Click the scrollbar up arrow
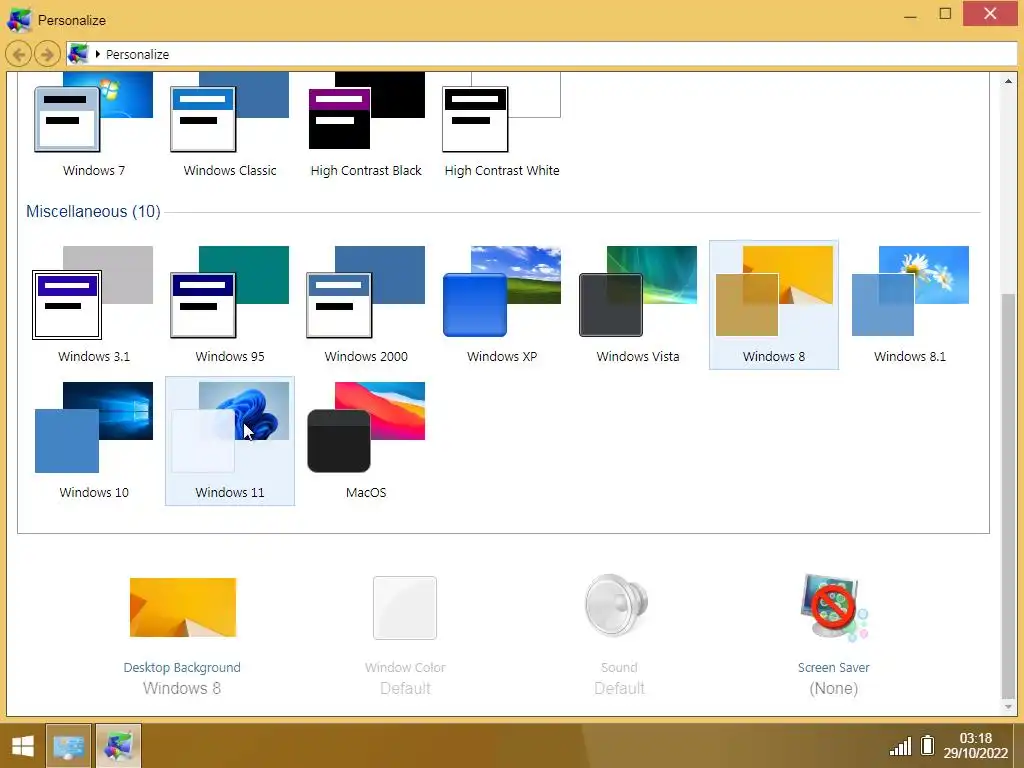The width and height of the screenshot is (1024, 768). (1008, 81)
